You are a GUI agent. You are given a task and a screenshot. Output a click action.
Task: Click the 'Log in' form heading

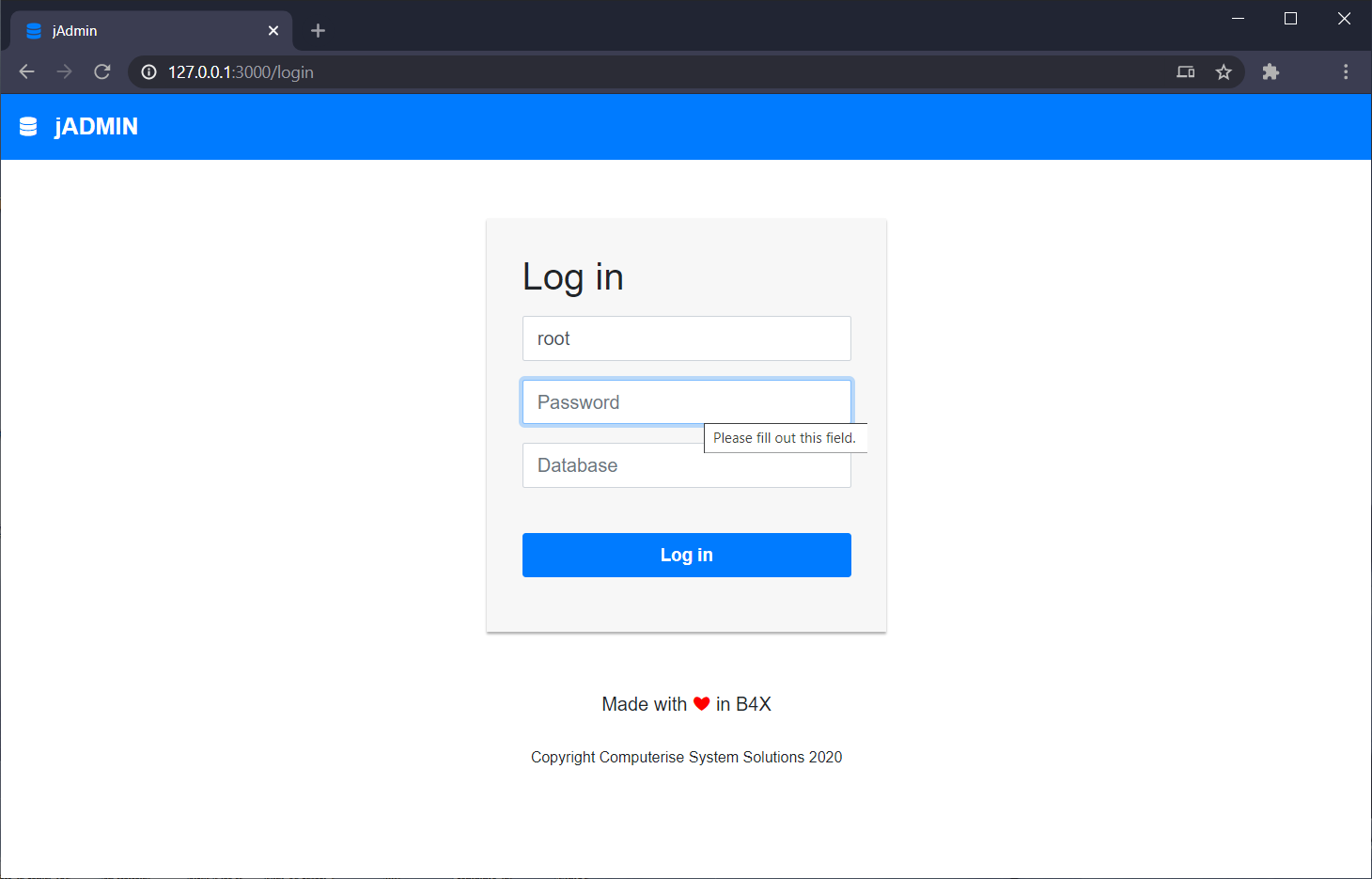point(572,277)
